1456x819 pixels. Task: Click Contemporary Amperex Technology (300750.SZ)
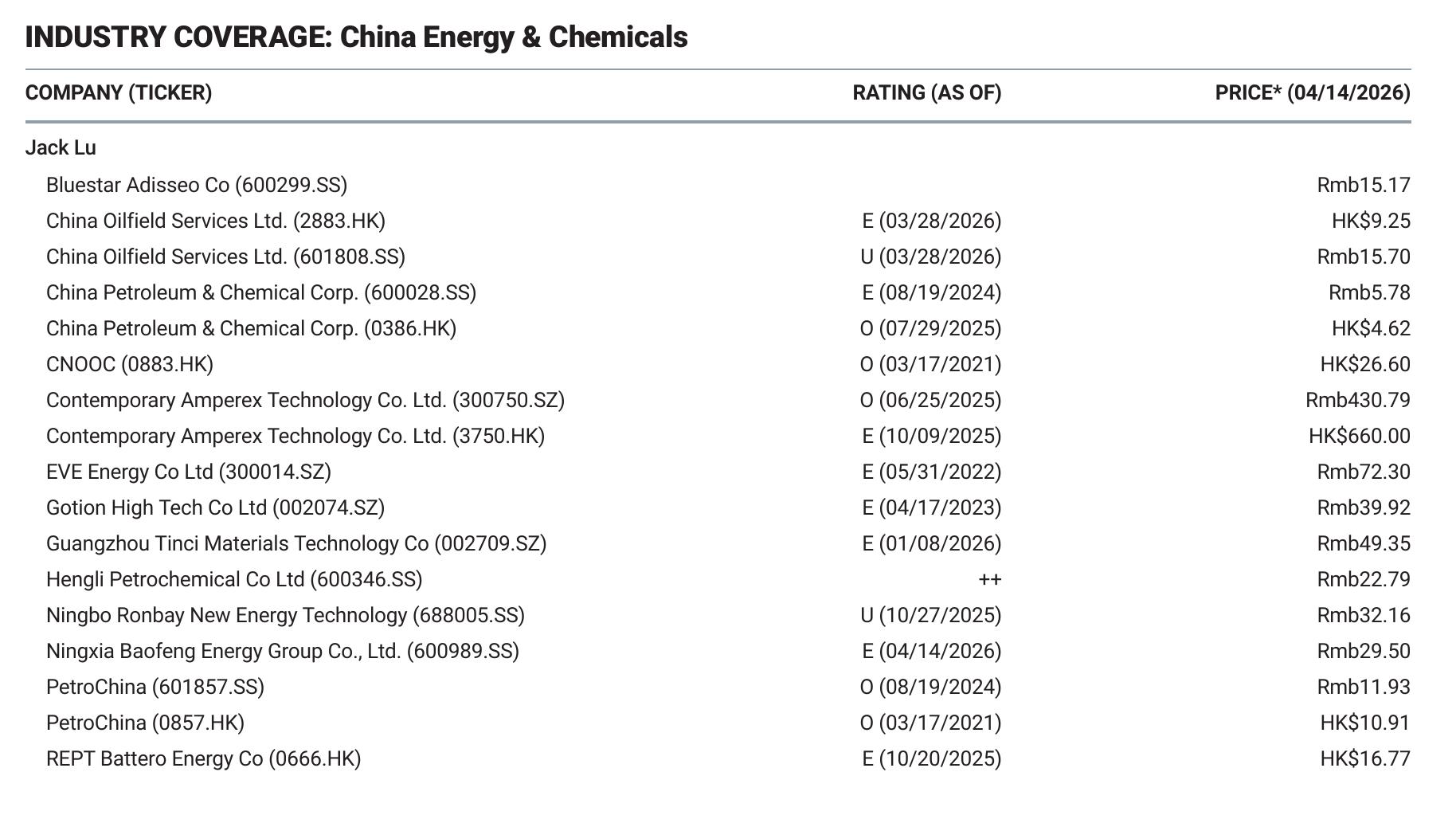[x=305, y=400]
